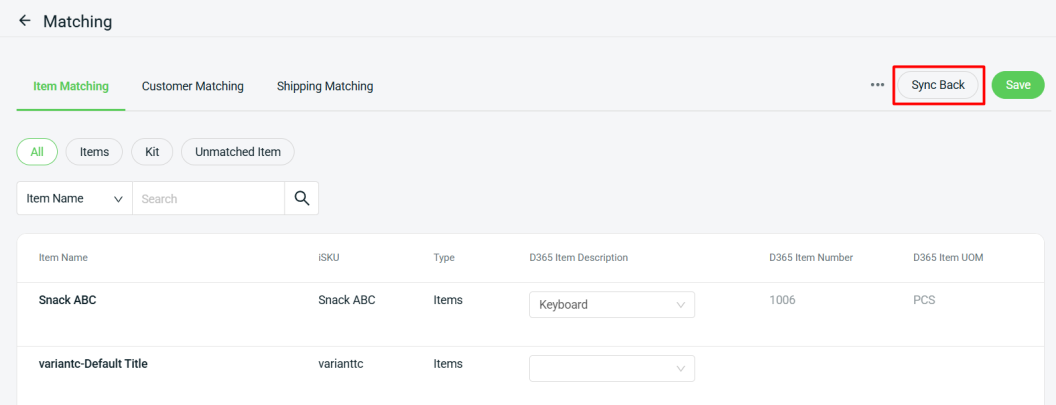1056x405 pixels.
Task: Expand the Item Name search-by dropdown
Action: (x=75, y=198)
